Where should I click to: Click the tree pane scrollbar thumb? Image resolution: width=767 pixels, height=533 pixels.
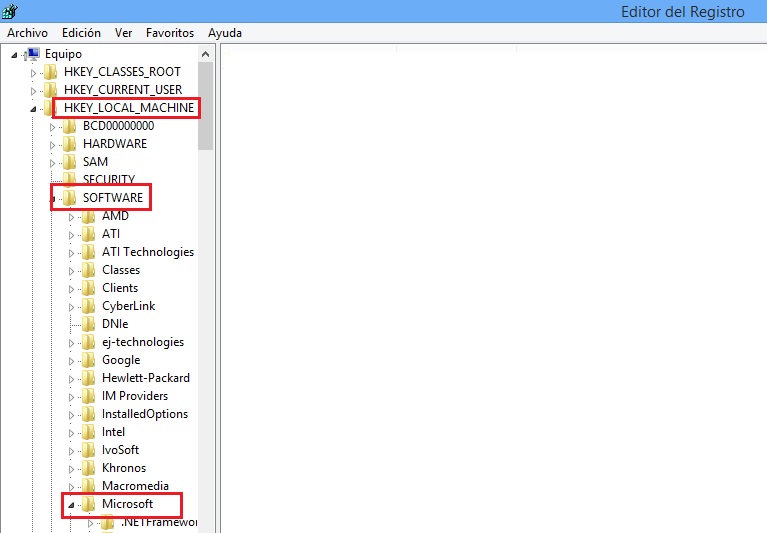coord(205,106)
